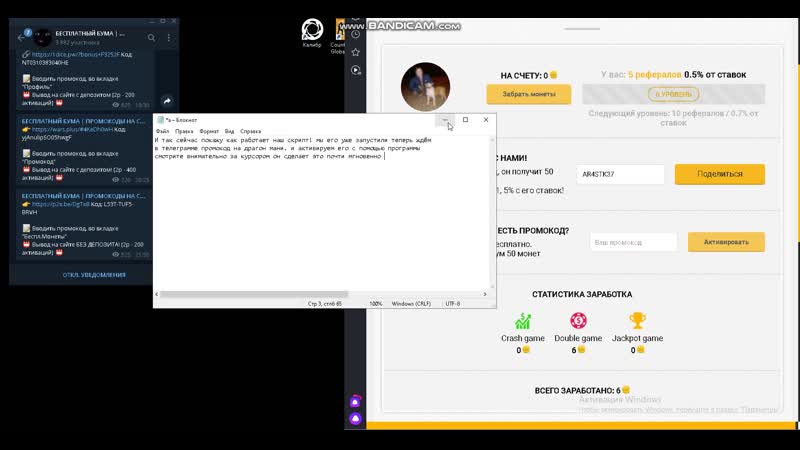Close the Notepad window
Viewport: 800px width, 450px height.
pyautogui.click(x=486, y=120)
